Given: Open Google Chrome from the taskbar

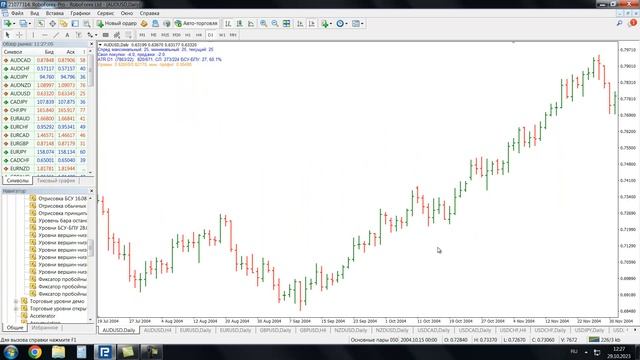Looking at the screenshot, I should [x=35, y=352].
